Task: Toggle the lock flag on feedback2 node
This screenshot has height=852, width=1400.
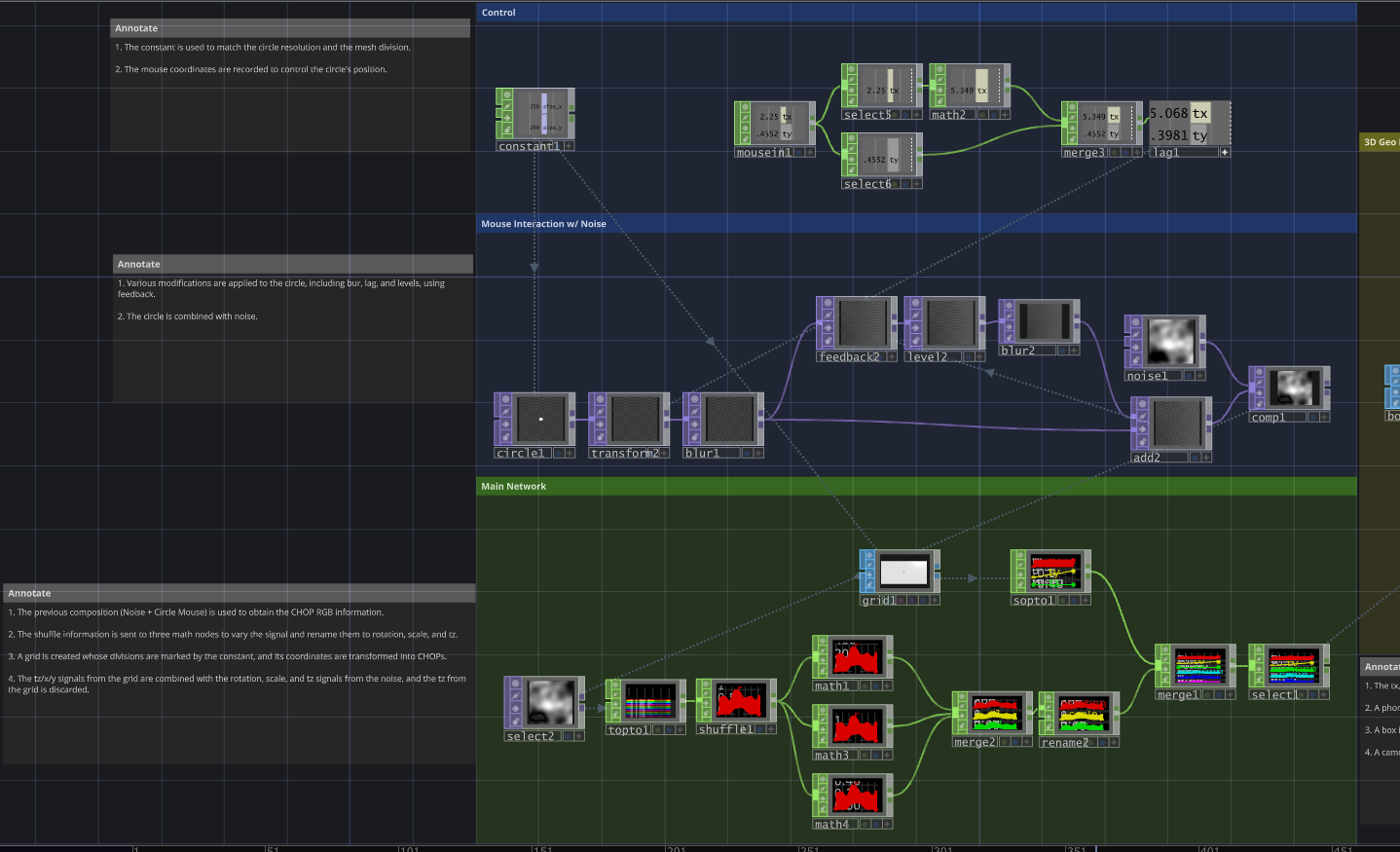Action: click(x=827, y=341)
